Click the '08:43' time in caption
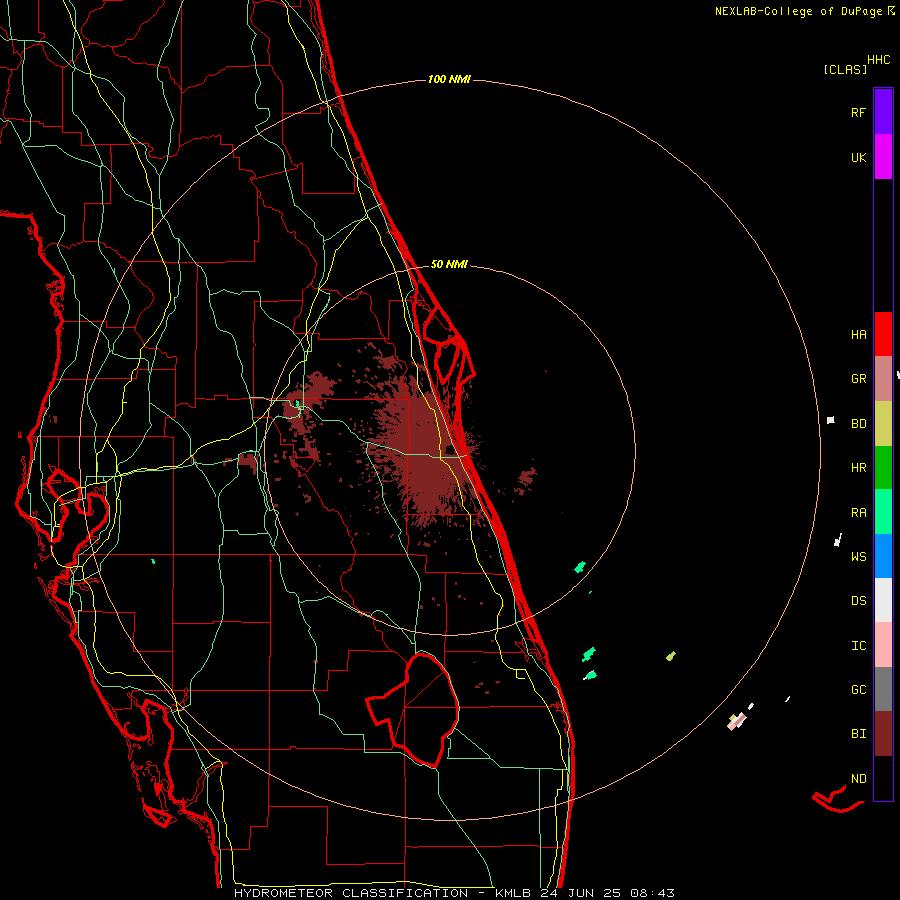The width and height of the screenshot is (900, 900). [x=652, y=893]
